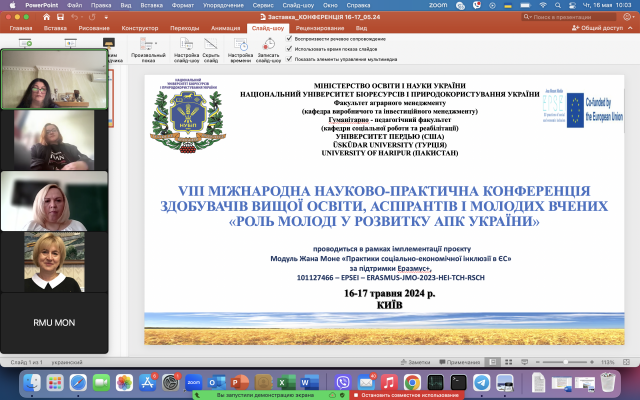Start slideshow from beginning icon
This screenshot has width=640, height=400.
tap(25, 42)
